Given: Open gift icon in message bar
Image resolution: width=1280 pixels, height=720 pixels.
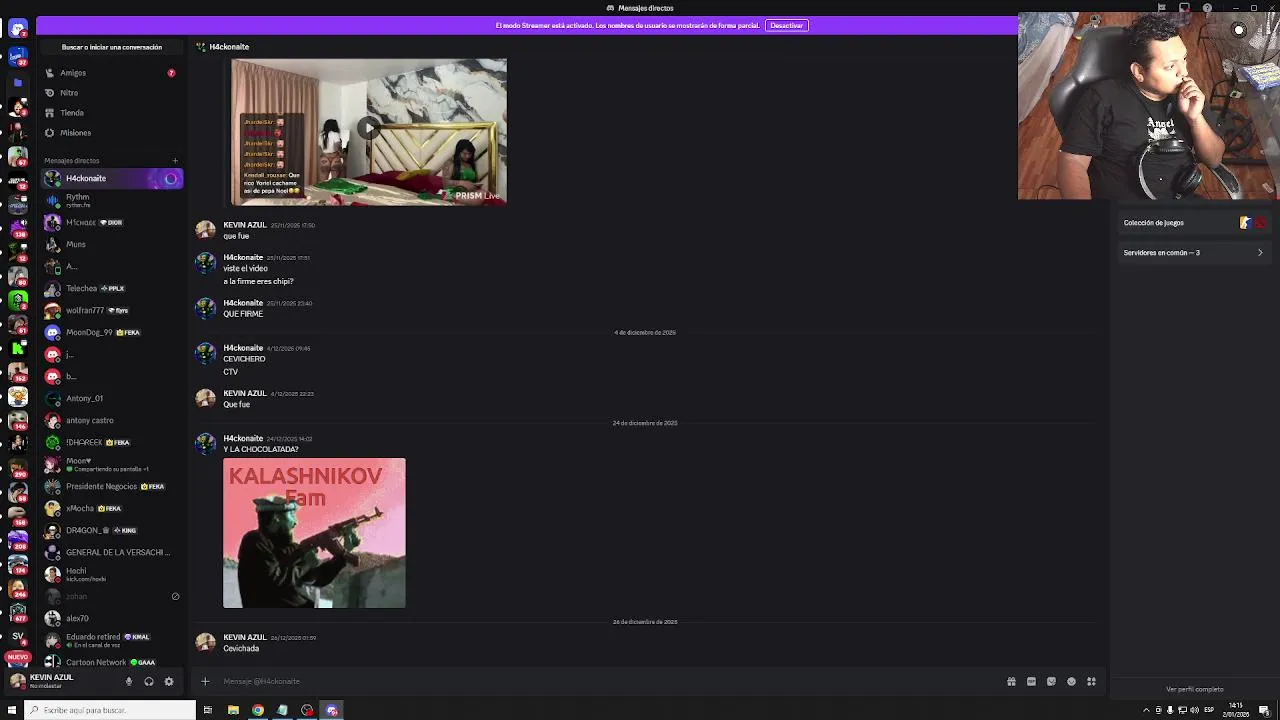Looking at the screenshot, I should tap(1011, 681).
